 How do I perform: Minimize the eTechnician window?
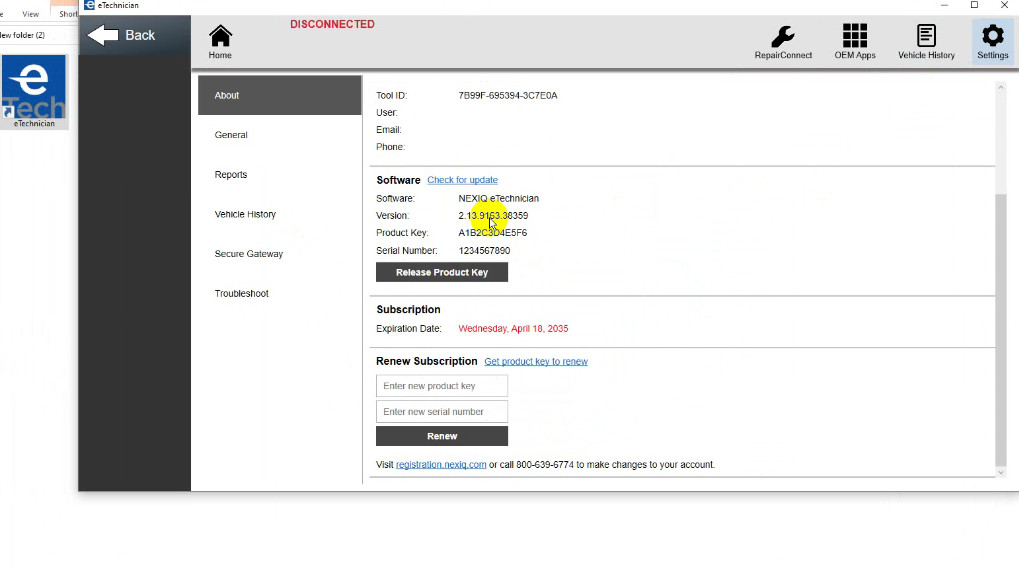point(944,5)
